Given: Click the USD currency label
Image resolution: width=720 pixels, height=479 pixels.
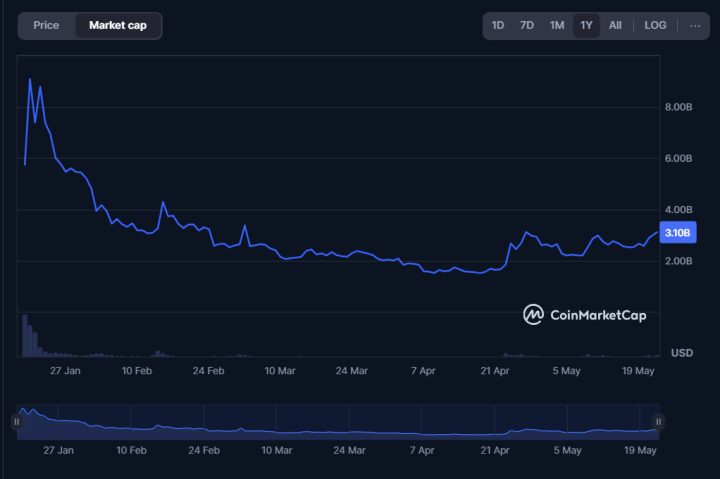Looking at the screenshot, I should (x=681, y=353).
